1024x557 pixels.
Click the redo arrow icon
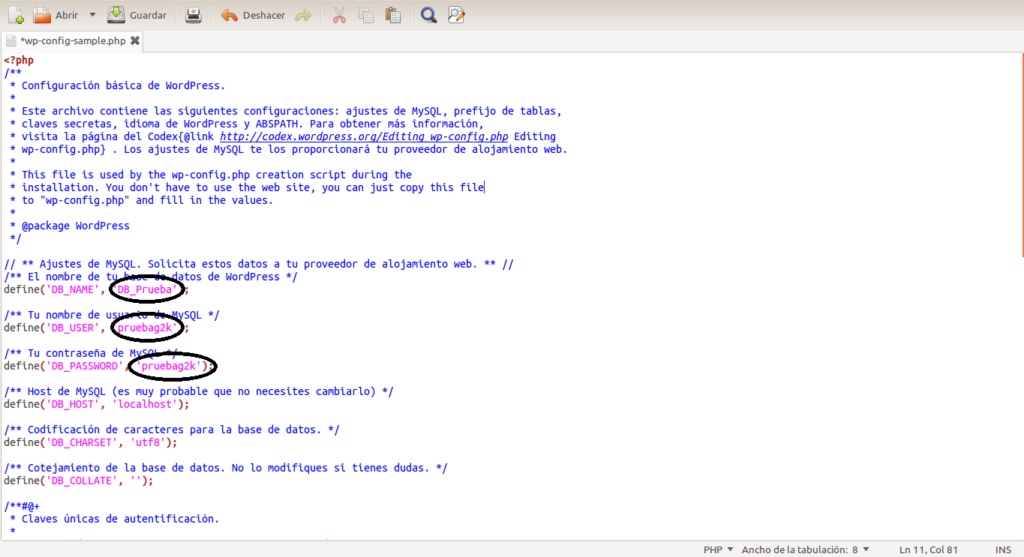point(303,14)
